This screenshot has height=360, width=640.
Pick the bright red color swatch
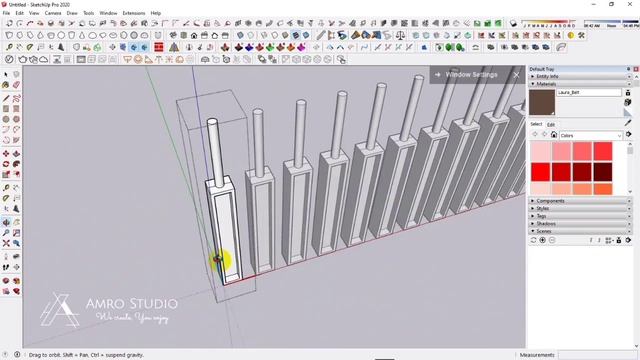541,172
